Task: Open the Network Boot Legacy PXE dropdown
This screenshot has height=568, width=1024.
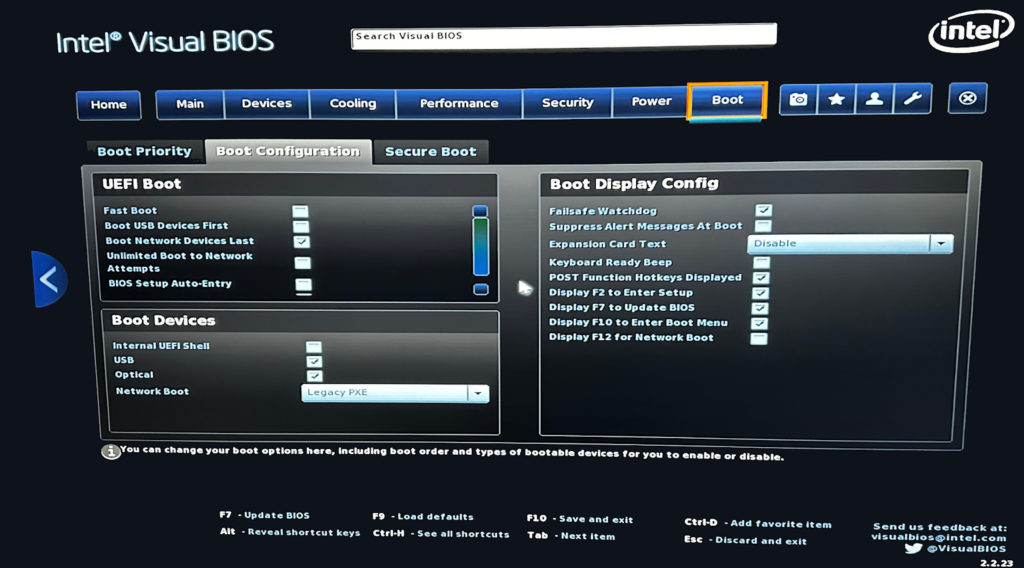Action: point(394,393)
